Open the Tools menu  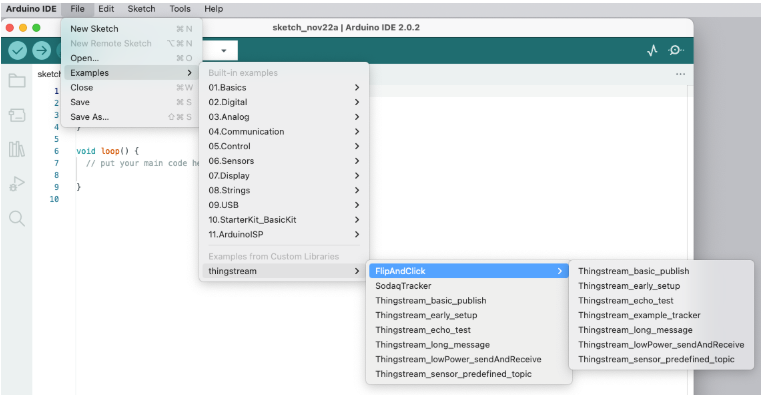point(180,9)
